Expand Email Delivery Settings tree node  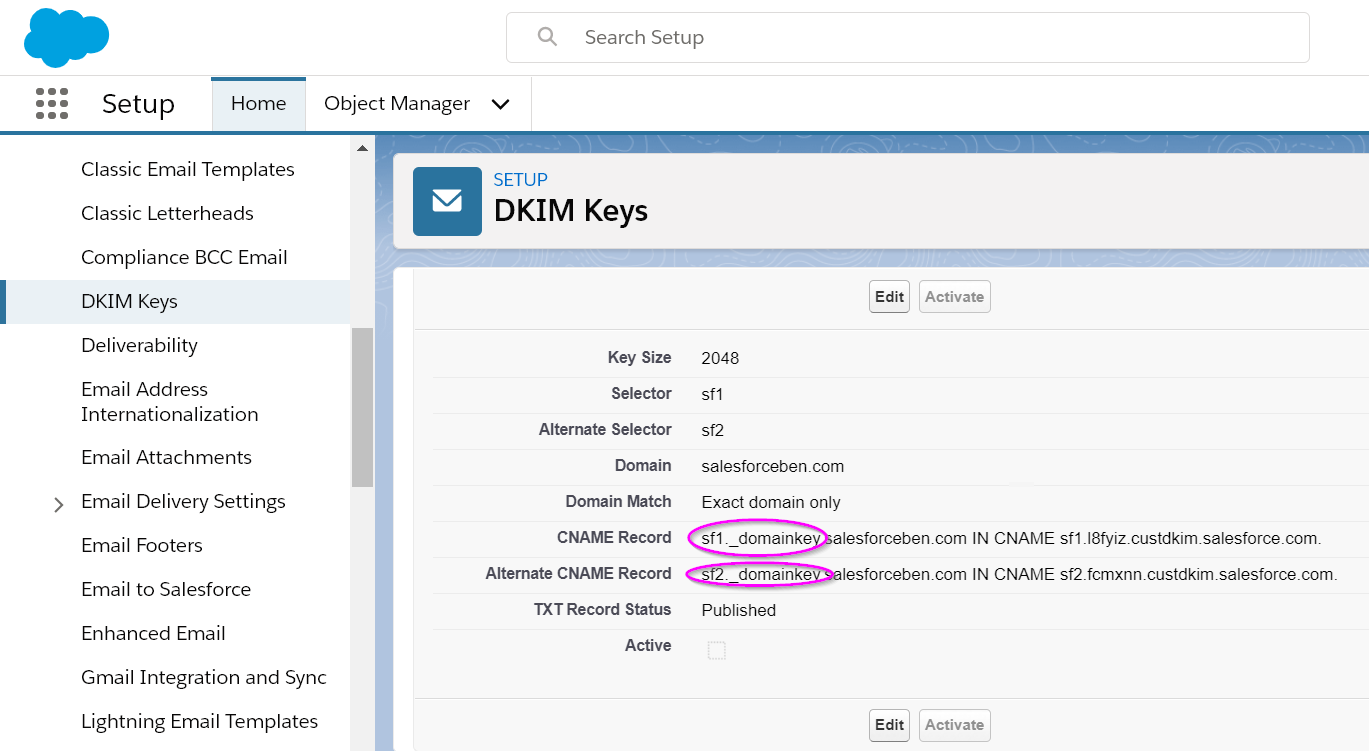pyautogui.click(x=58, y=504)
